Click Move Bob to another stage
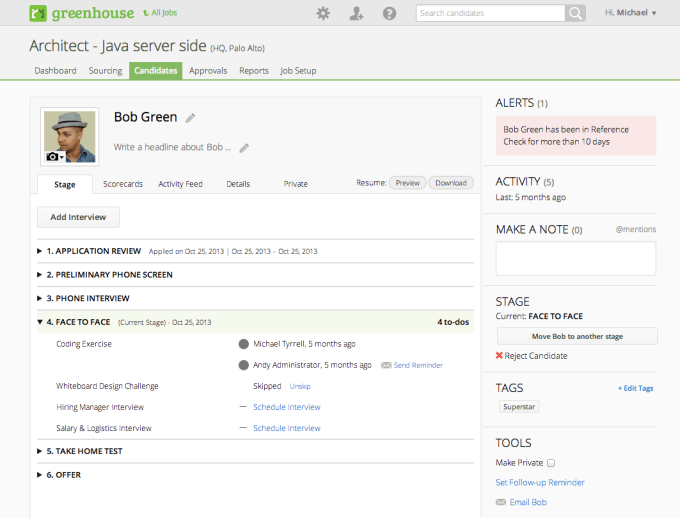The image size is (680, 518). point(576,336)
